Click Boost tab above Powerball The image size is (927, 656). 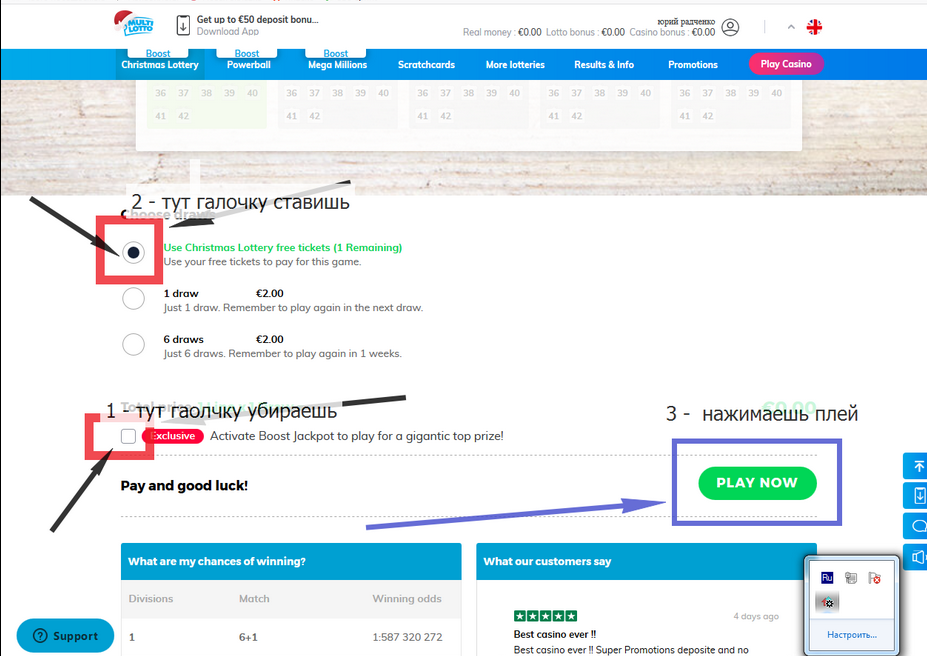click(x=247, y=54)
